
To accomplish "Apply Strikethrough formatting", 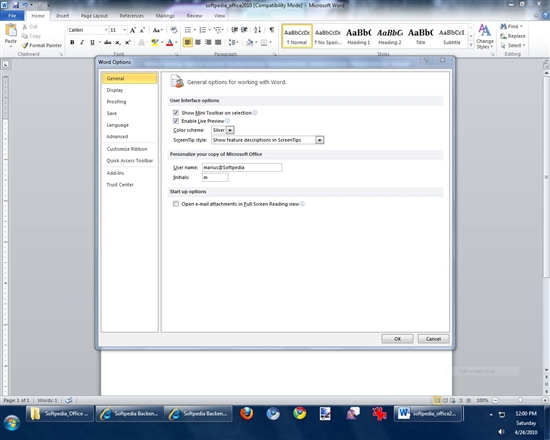I will pyautogui.click(x=108, y=42).
